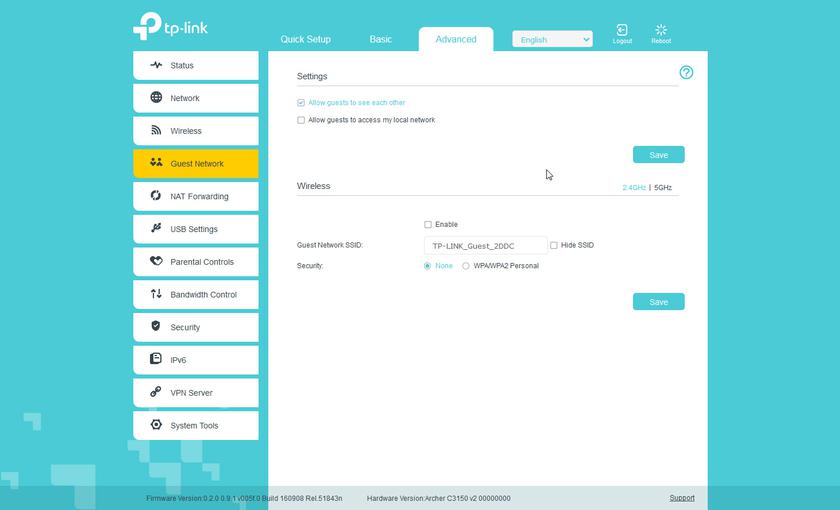Switch to the 2.4GHz band
This screenshot has height=510, width=840.
click(x=634, y=188)
